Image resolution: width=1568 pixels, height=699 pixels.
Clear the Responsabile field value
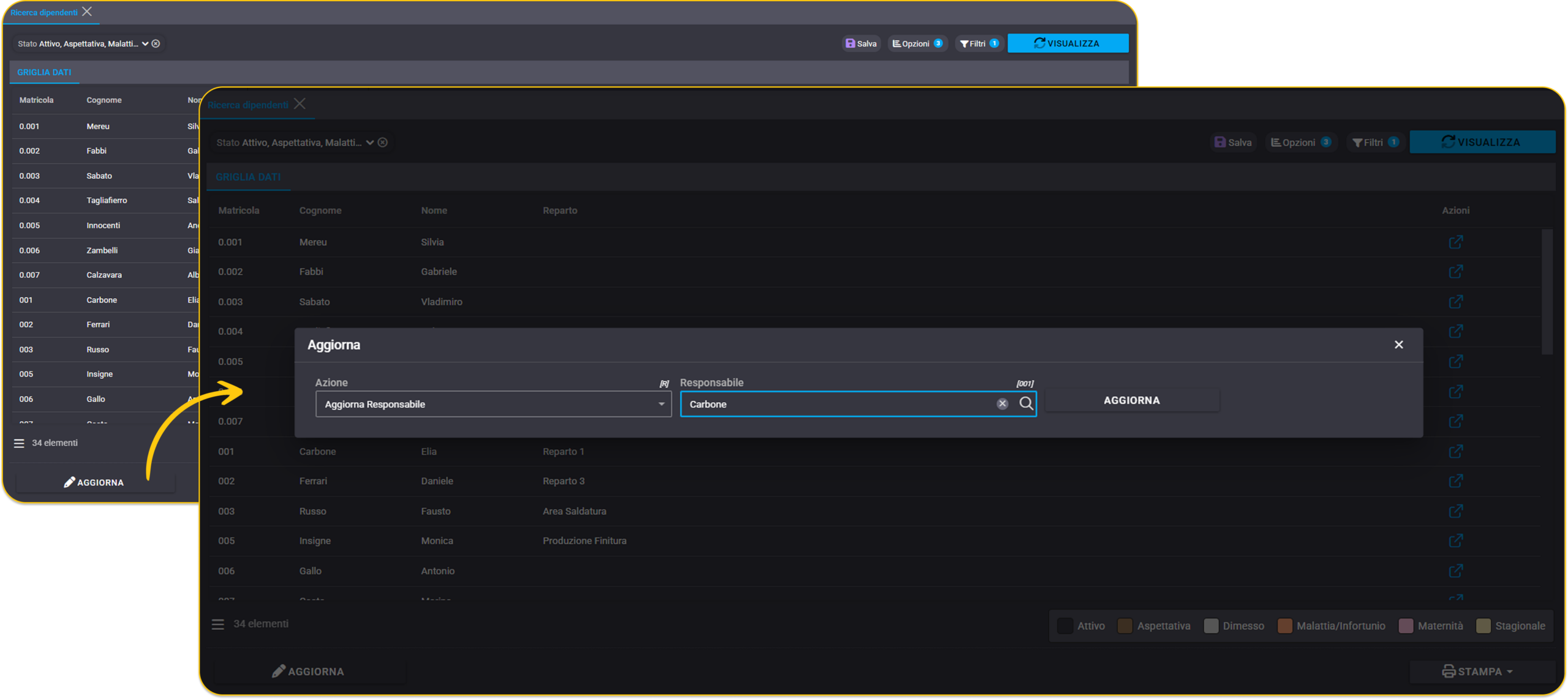point(1002,404)
